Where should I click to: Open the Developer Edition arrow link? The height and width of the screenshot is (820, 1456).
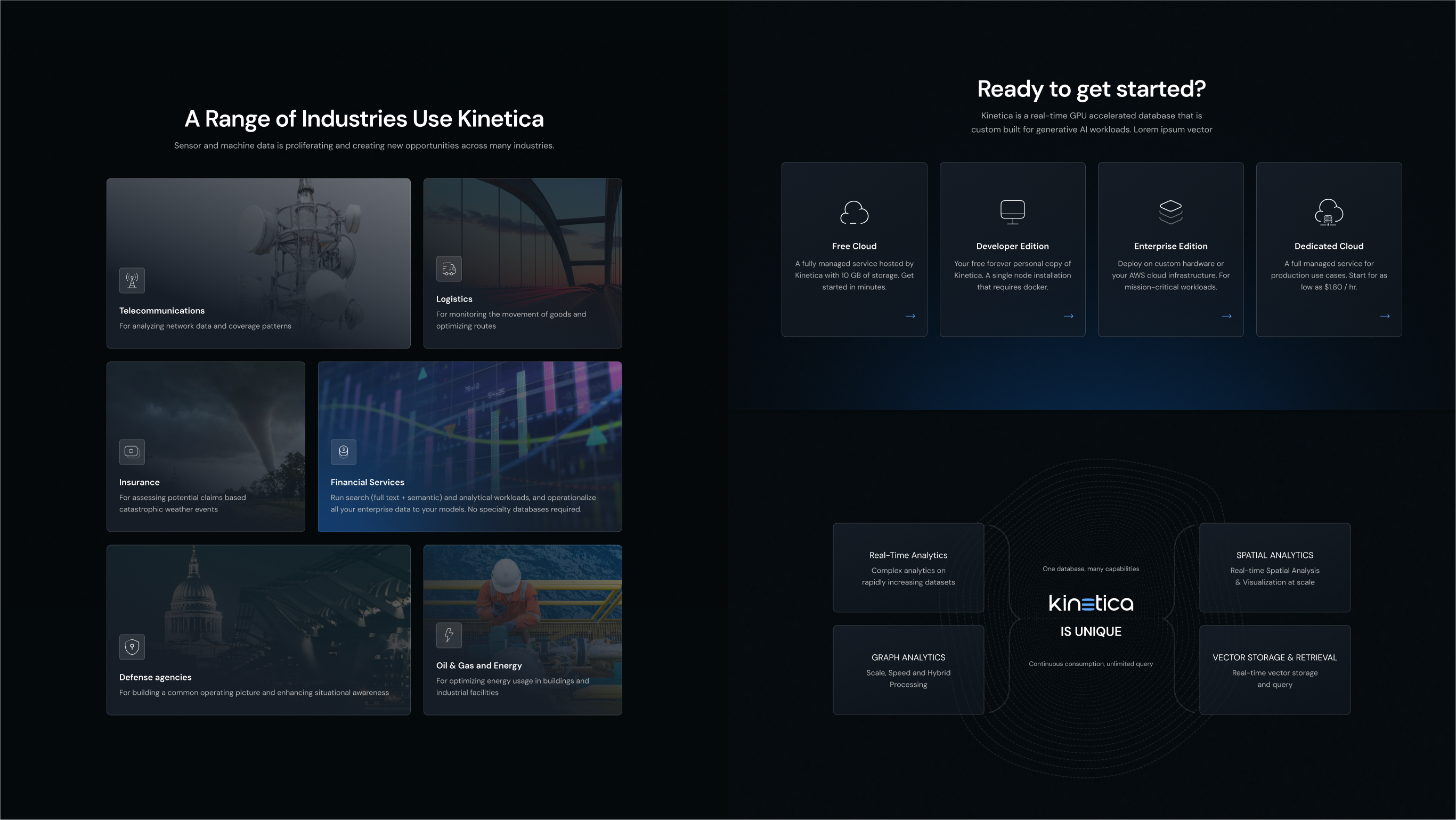coord(1068,316)
